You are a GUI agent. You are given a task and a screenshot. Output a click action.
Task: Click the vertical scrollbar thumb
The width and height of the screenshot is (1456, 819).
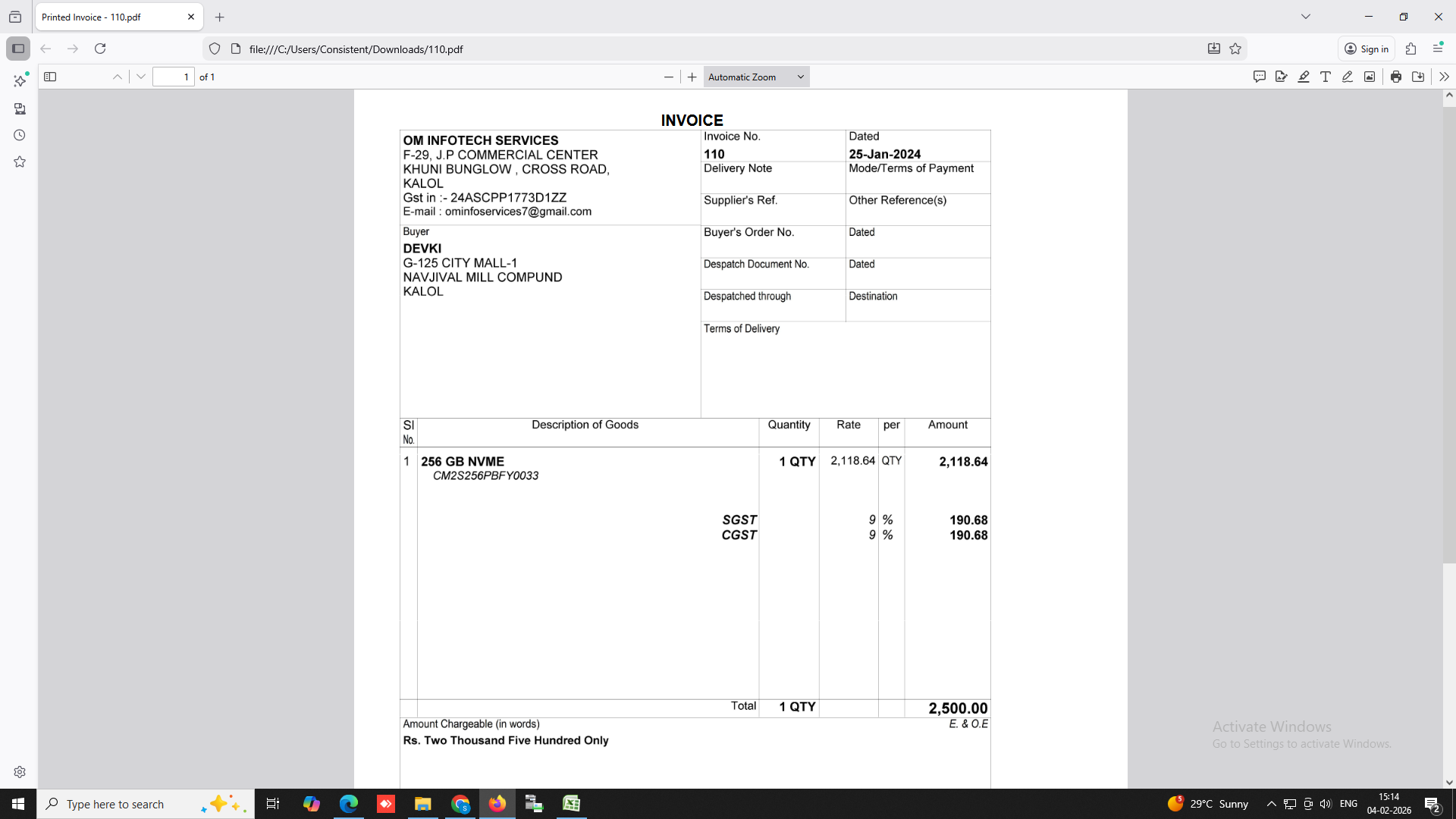click(x=1448, y=334)
